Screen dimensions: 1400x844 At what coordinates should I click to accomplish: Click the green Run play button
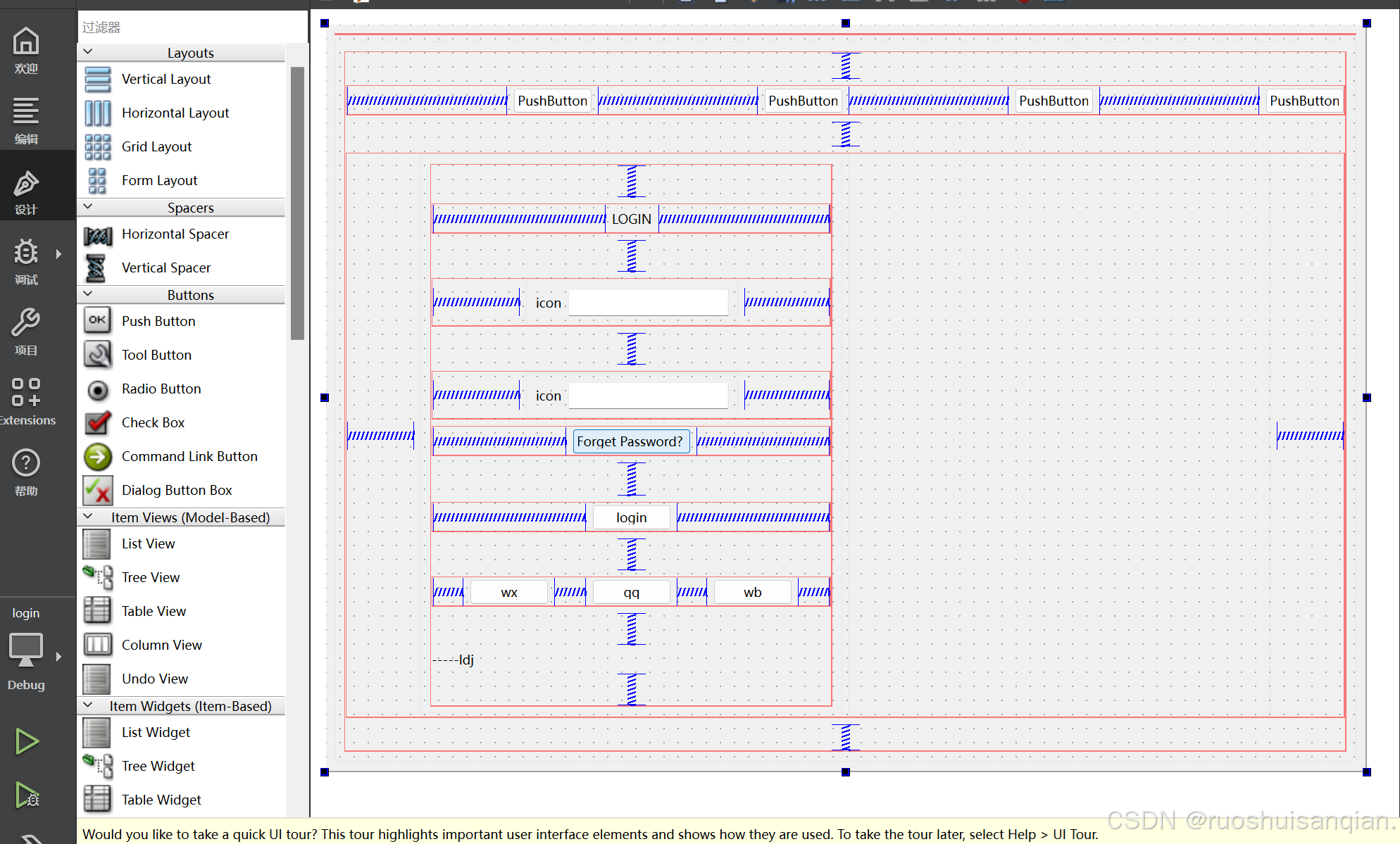click(x=27, y=741)
